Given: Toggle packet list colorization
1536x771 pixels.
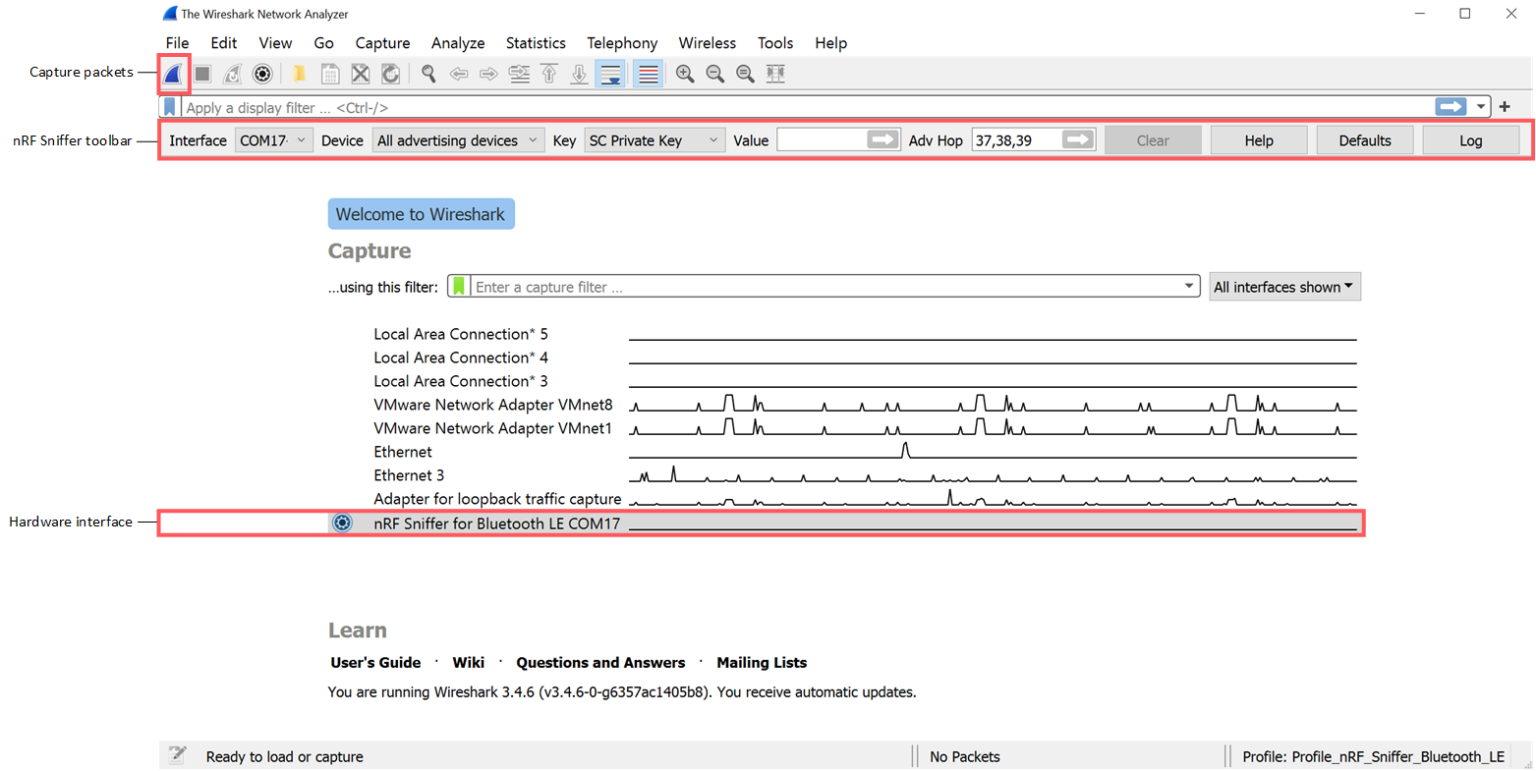Looking at the screenshot, I should [x=647, y=73].
